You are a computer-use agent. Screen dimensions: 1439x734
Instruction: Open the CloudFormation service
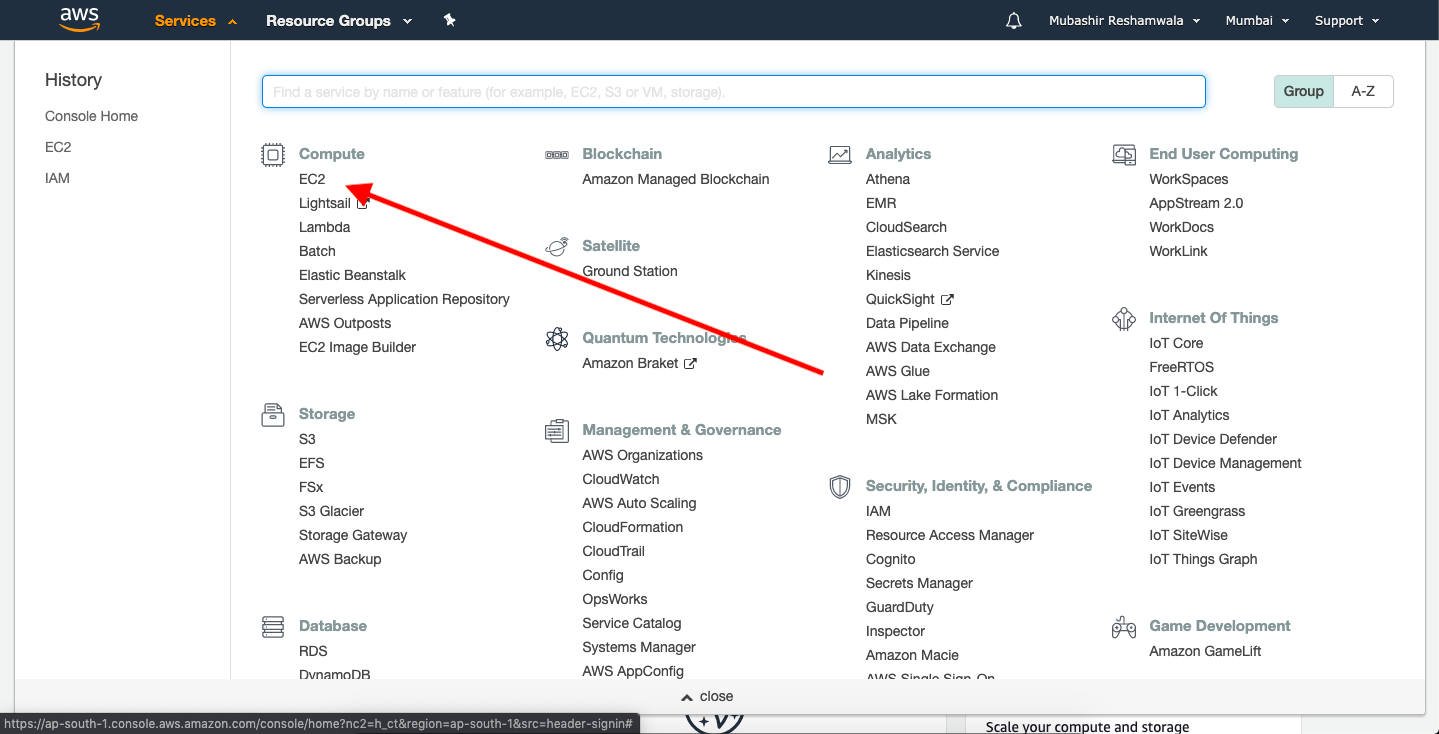[x=633, y=527]
